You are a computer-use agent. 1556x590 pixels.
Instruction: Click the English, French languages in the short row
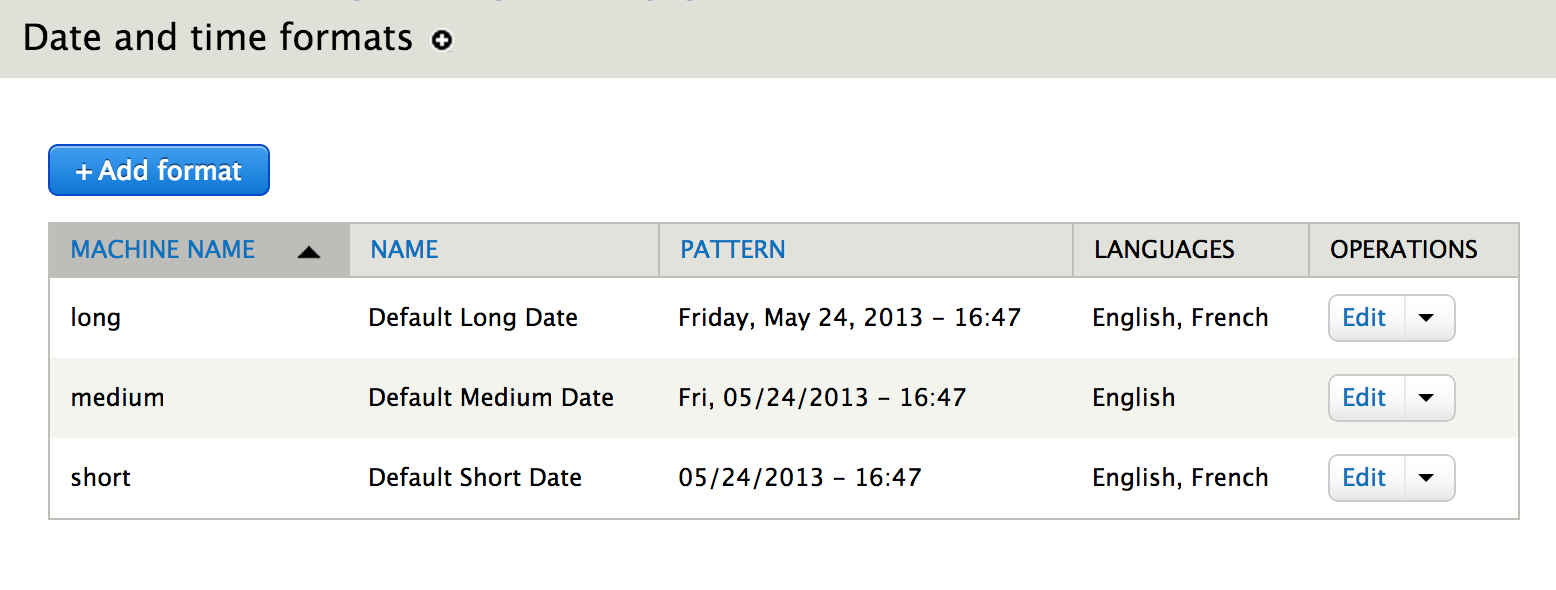pos(1180,477)
